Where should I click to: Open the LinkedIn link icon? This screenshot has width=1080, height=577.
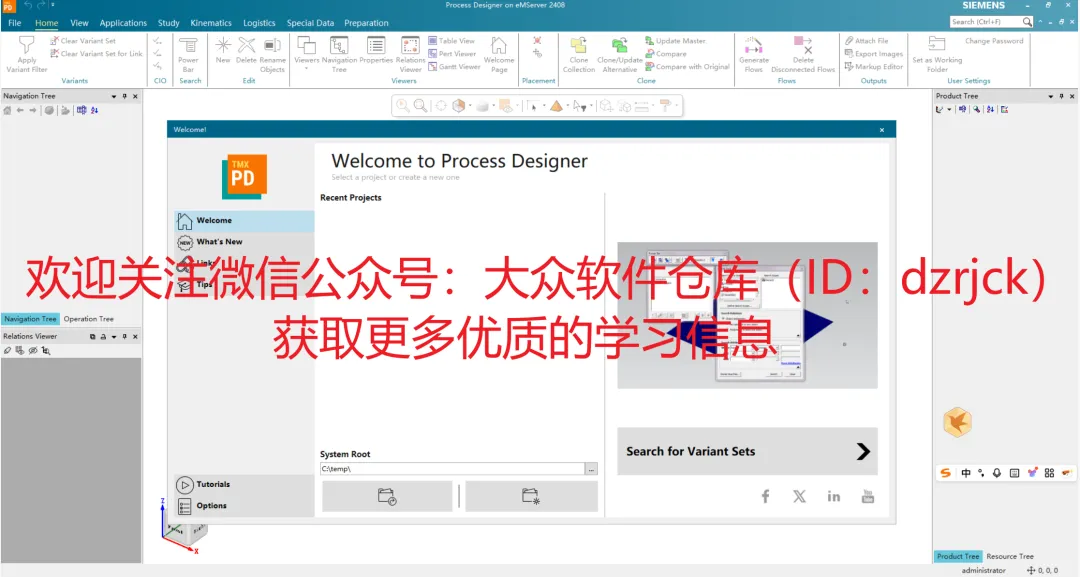point(833,496)
